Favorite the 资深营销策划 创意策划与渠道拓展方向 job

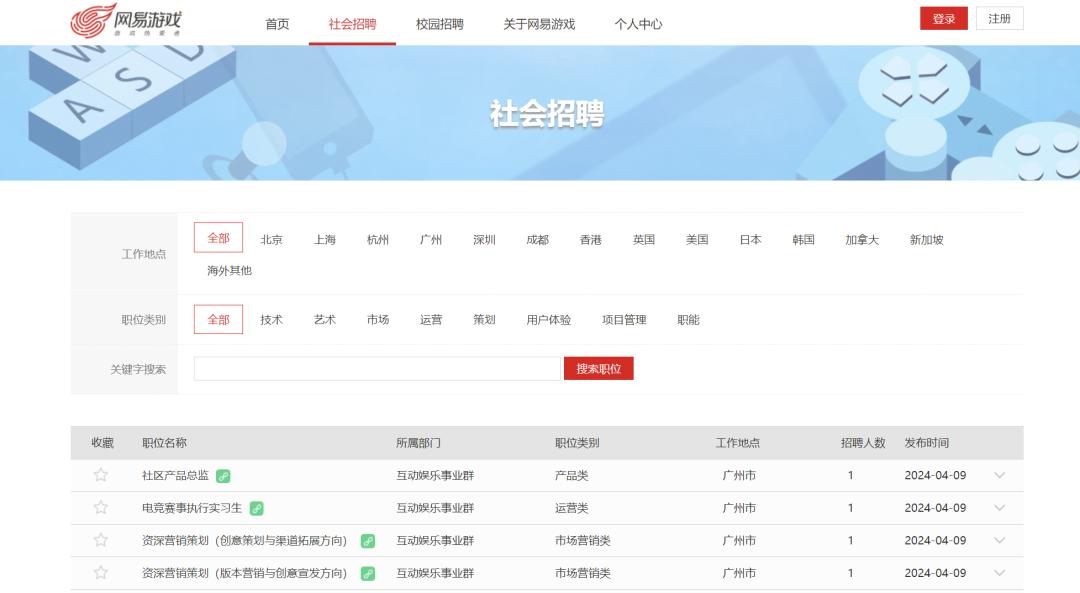click(101, 540)
